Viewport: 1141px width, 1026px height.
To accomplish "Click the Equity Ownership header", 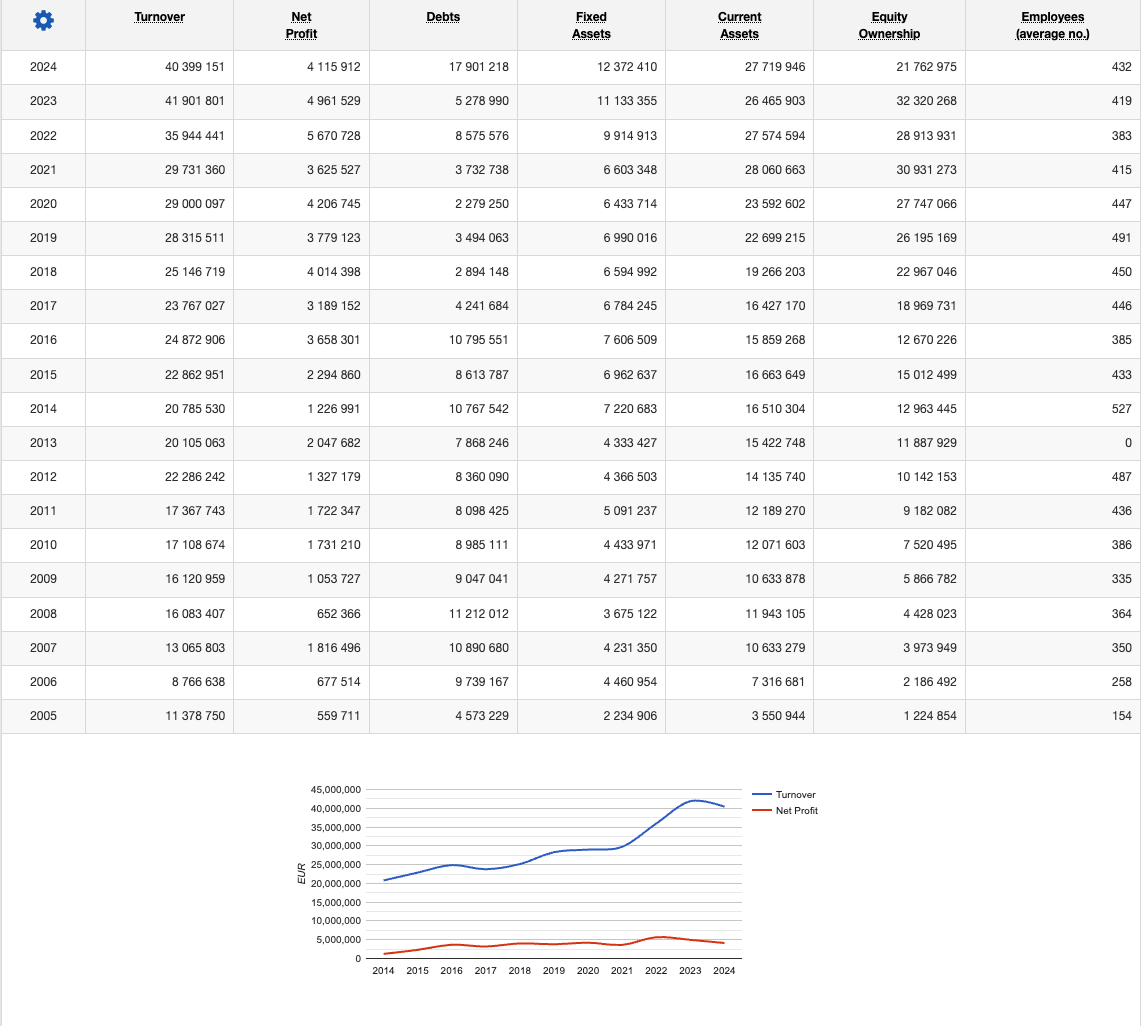I will pyautogui.click(x=889, y=25).
